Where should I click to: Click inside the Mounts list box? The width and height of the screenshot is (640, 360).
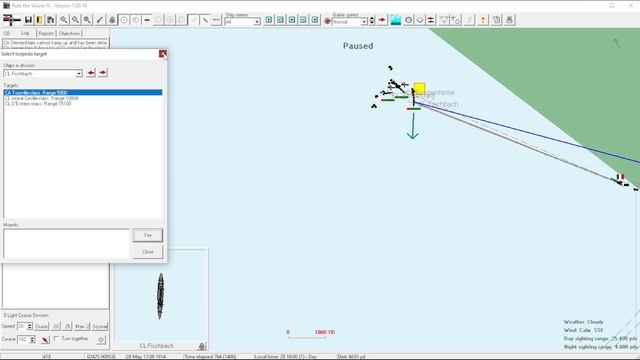(66, 243)
